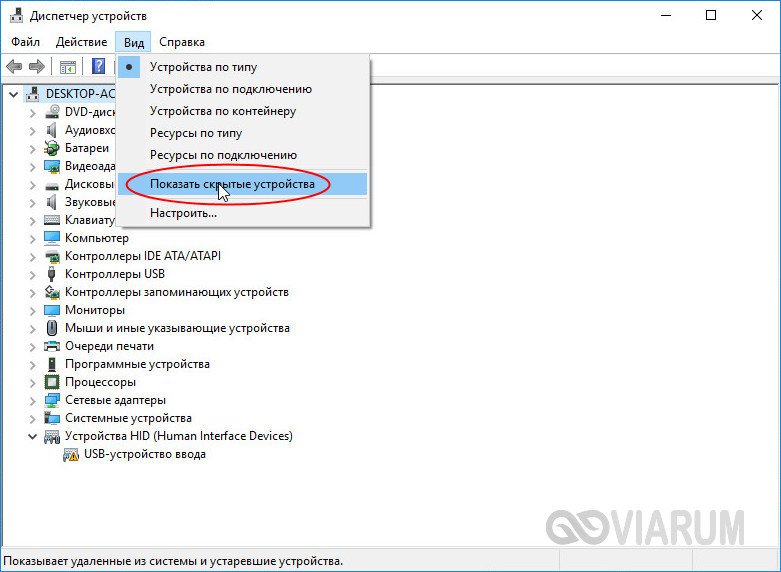Choose Устройства по подключению view
781x572 pixels.
[244, 89]
